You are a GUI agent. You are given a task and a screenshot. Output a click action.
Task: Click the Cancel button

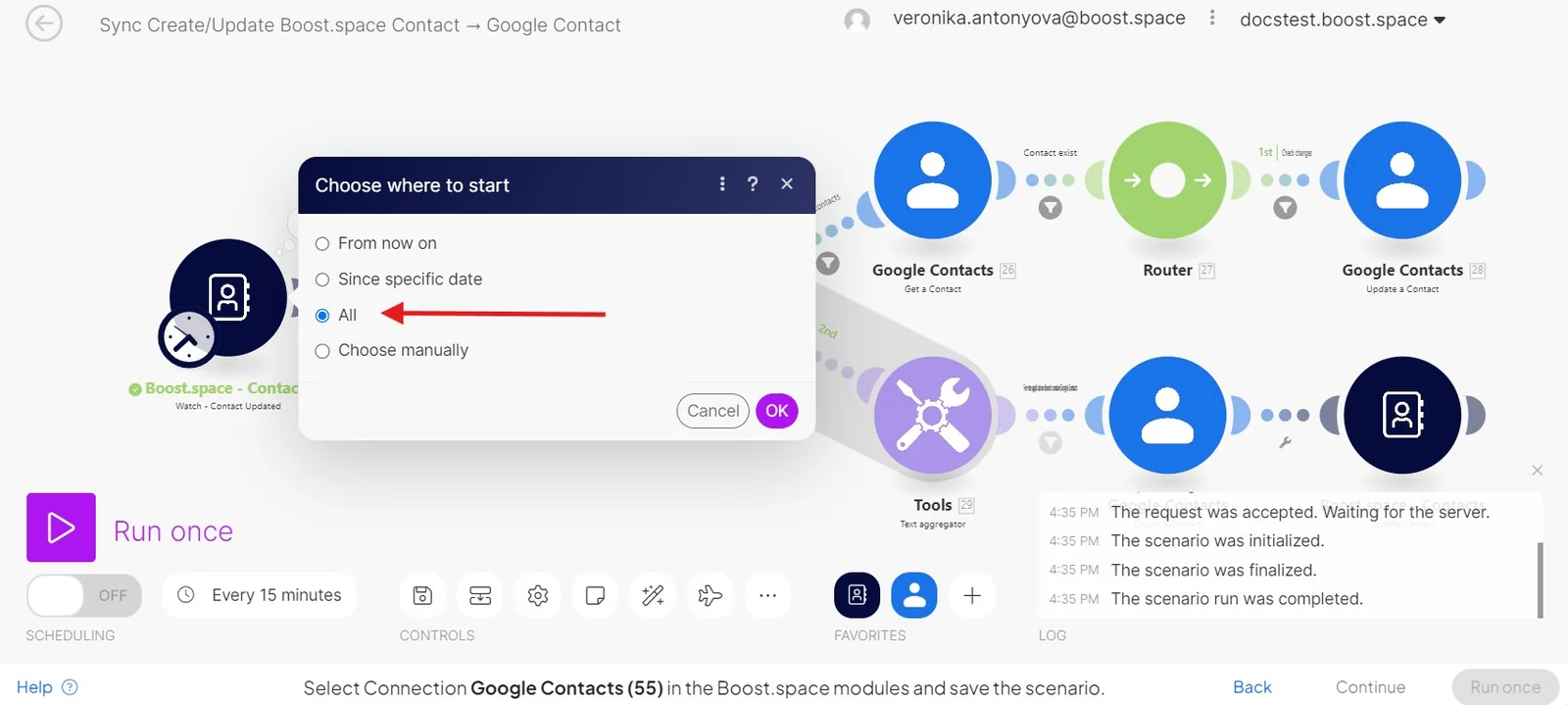(713, 411)
